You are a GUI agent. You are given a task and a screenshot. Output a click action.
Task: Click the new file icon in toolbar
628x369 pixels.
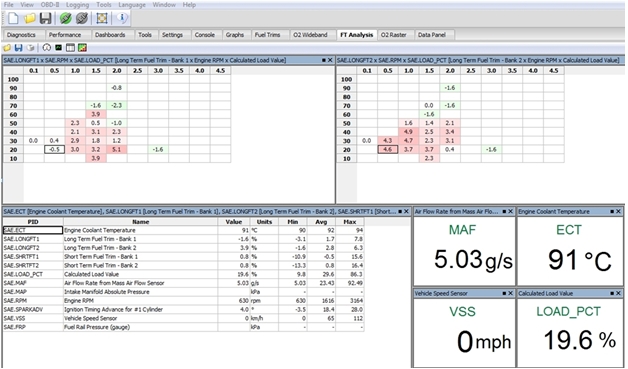tap(13, 18)
